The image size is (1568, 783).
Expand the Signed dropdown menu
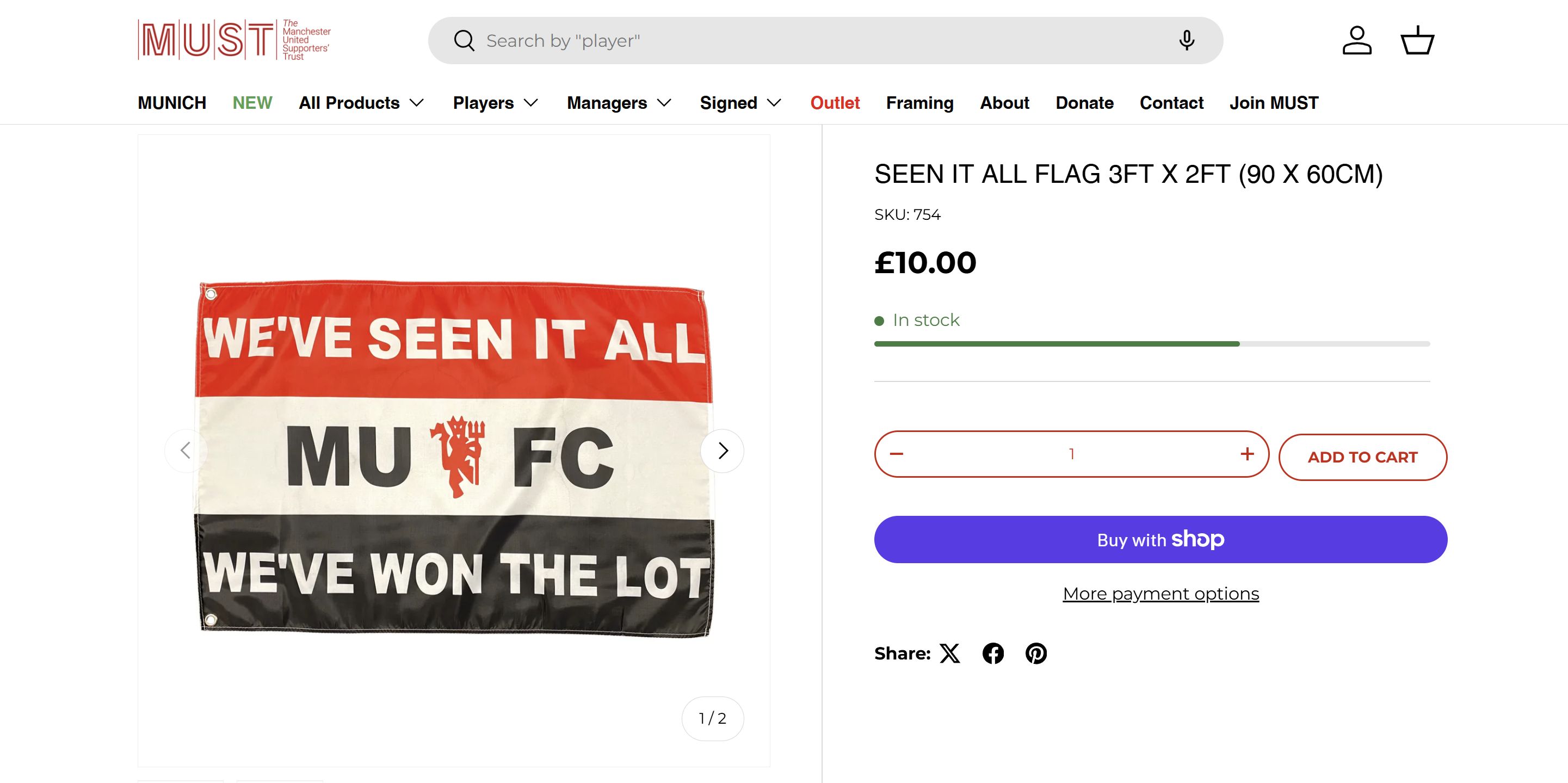click(740, 103)
